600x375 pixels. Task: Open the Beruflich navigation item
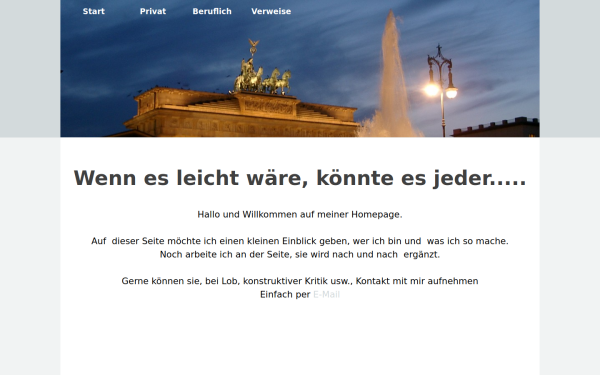(x=212, y=11)
